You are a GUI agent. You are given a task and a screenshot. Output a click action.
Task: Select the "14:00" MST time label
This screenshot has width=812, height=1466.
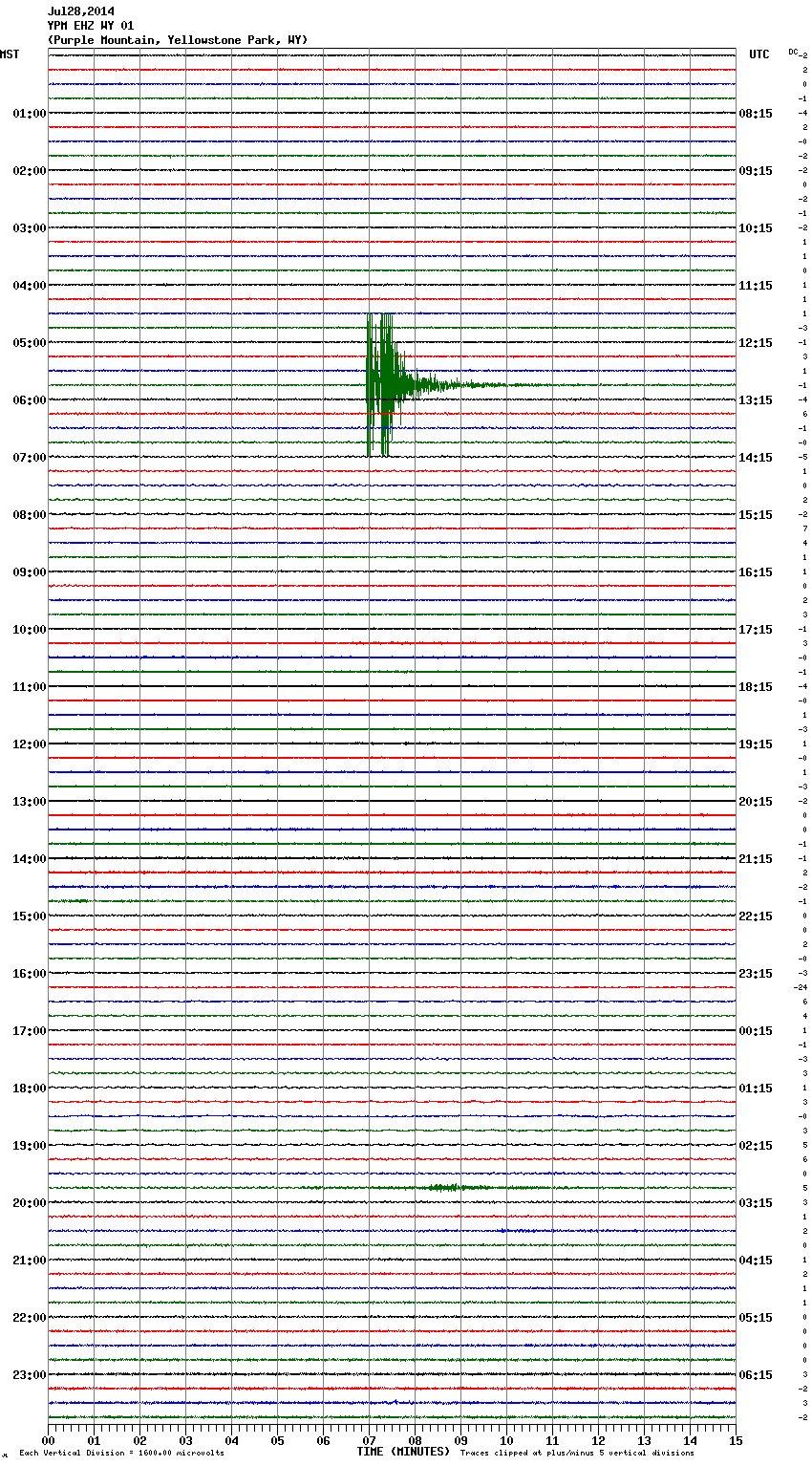[30, 859]
